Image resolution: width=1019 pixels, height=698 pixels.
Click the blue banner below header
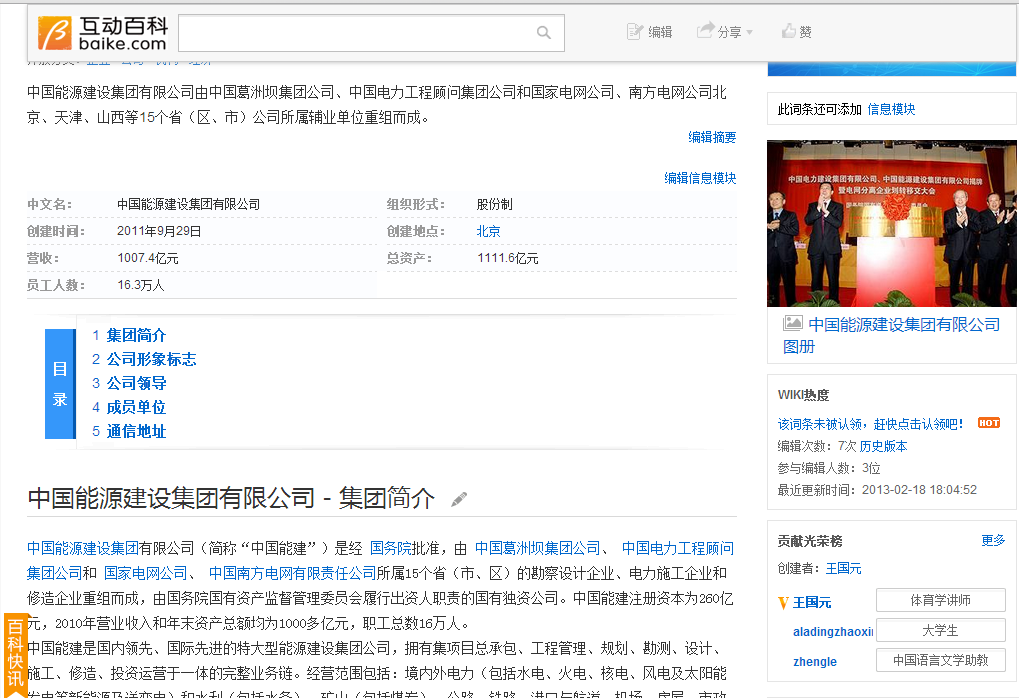[892, 69]
